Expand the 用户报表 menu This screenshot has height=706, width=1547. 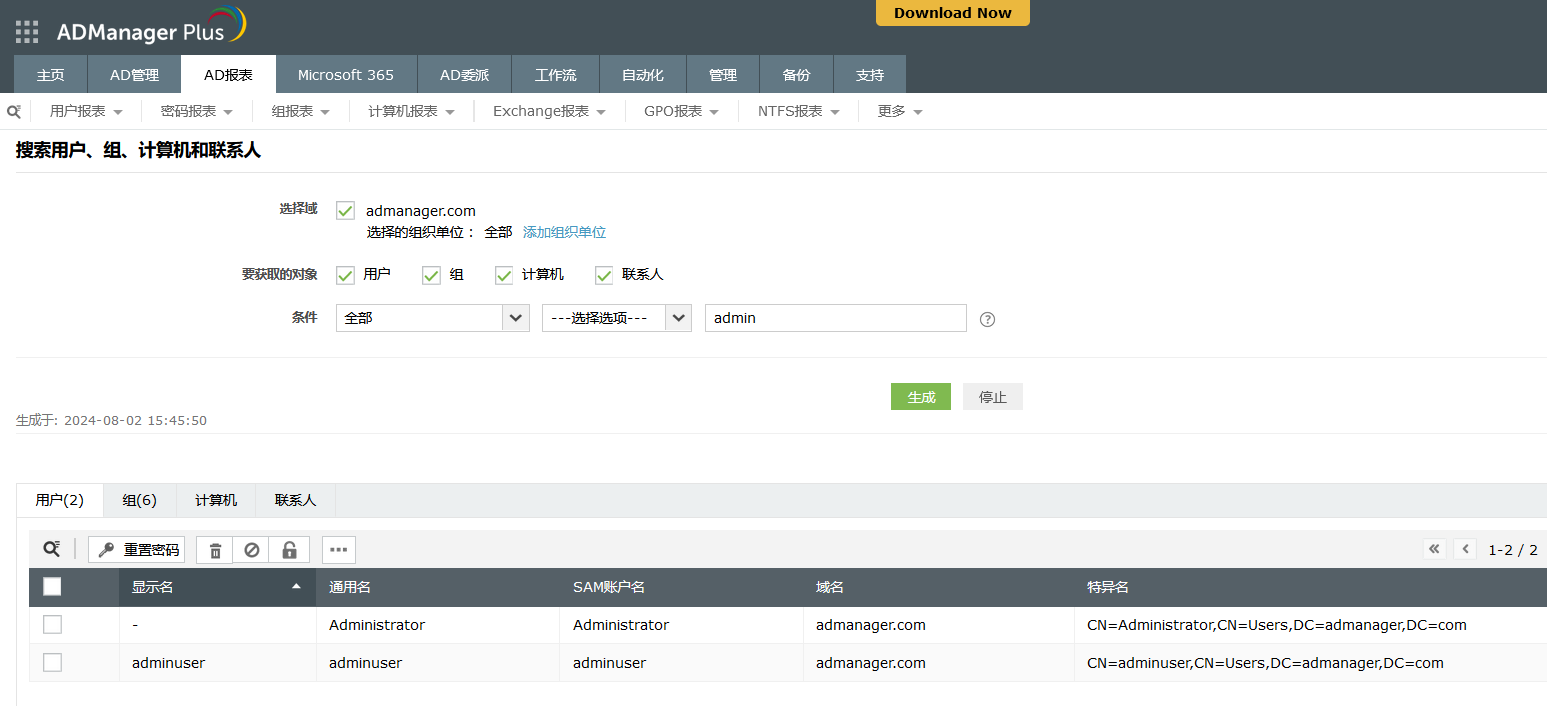pos(86,111)
